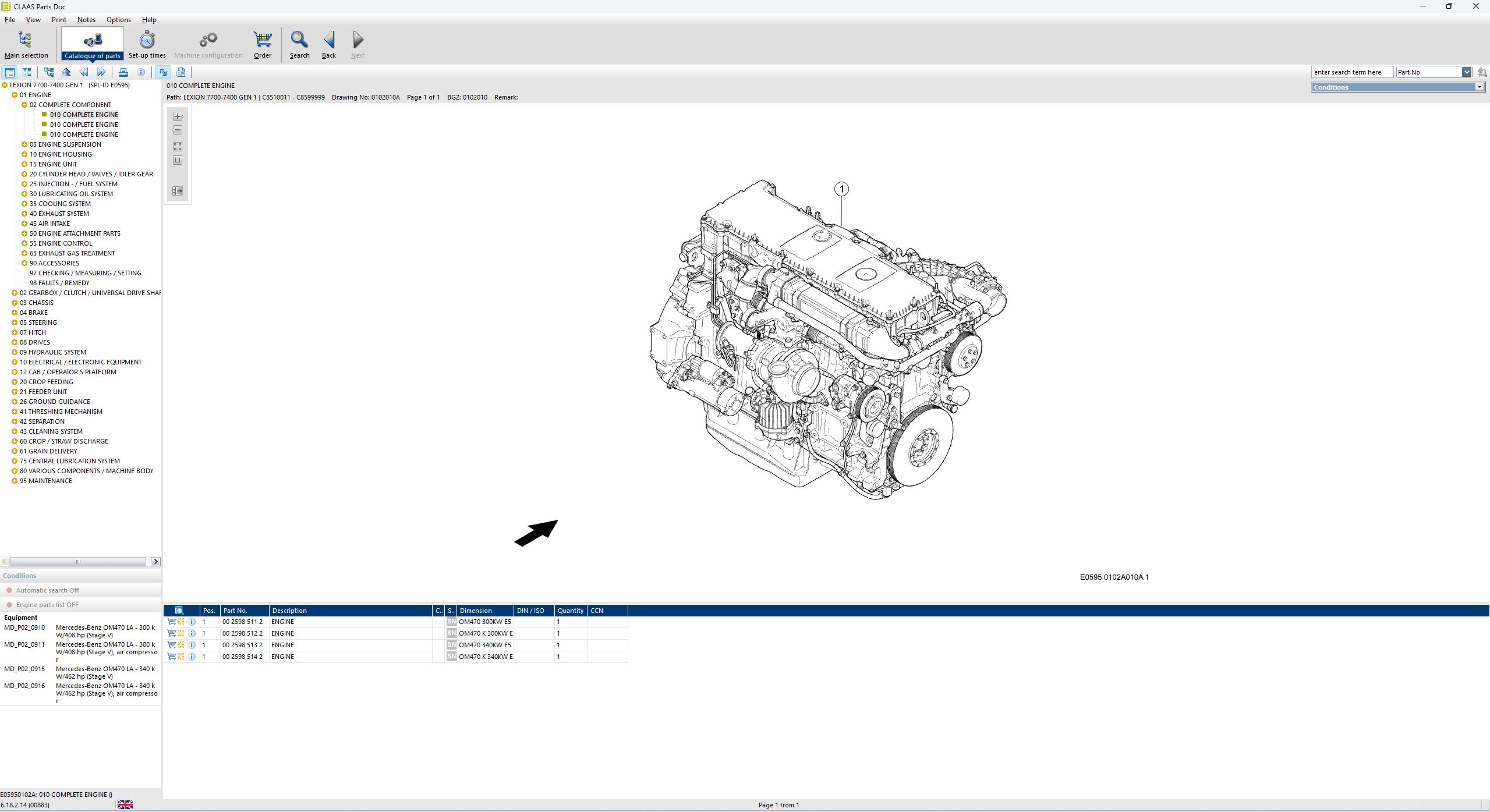Image resolution: width=1490 pixels, height=812 pixels.
Task: Click the four-squares grid view icon
Action: (178, 147)
